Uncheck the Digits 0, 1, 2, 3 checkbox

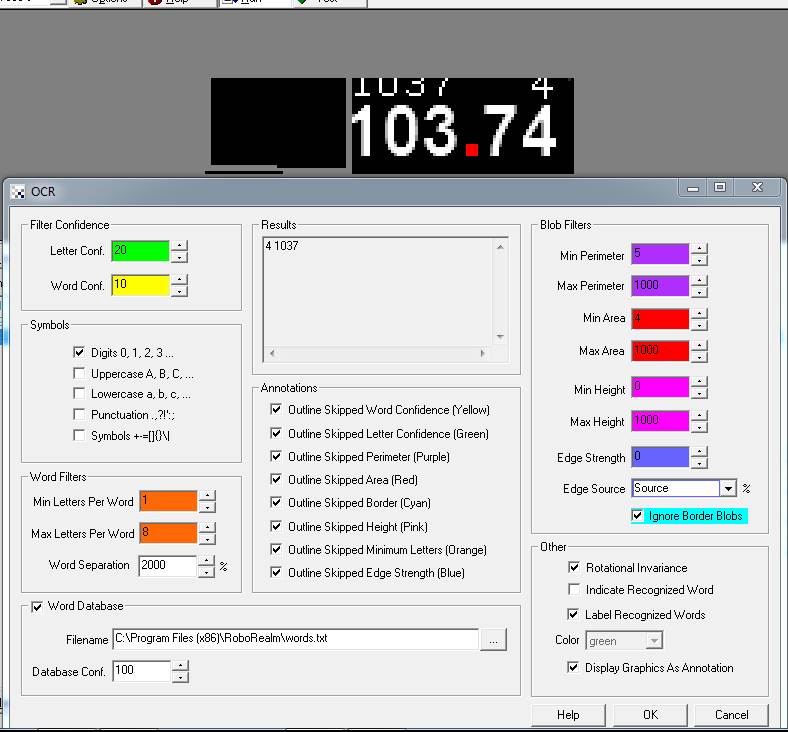coord(80,353)
